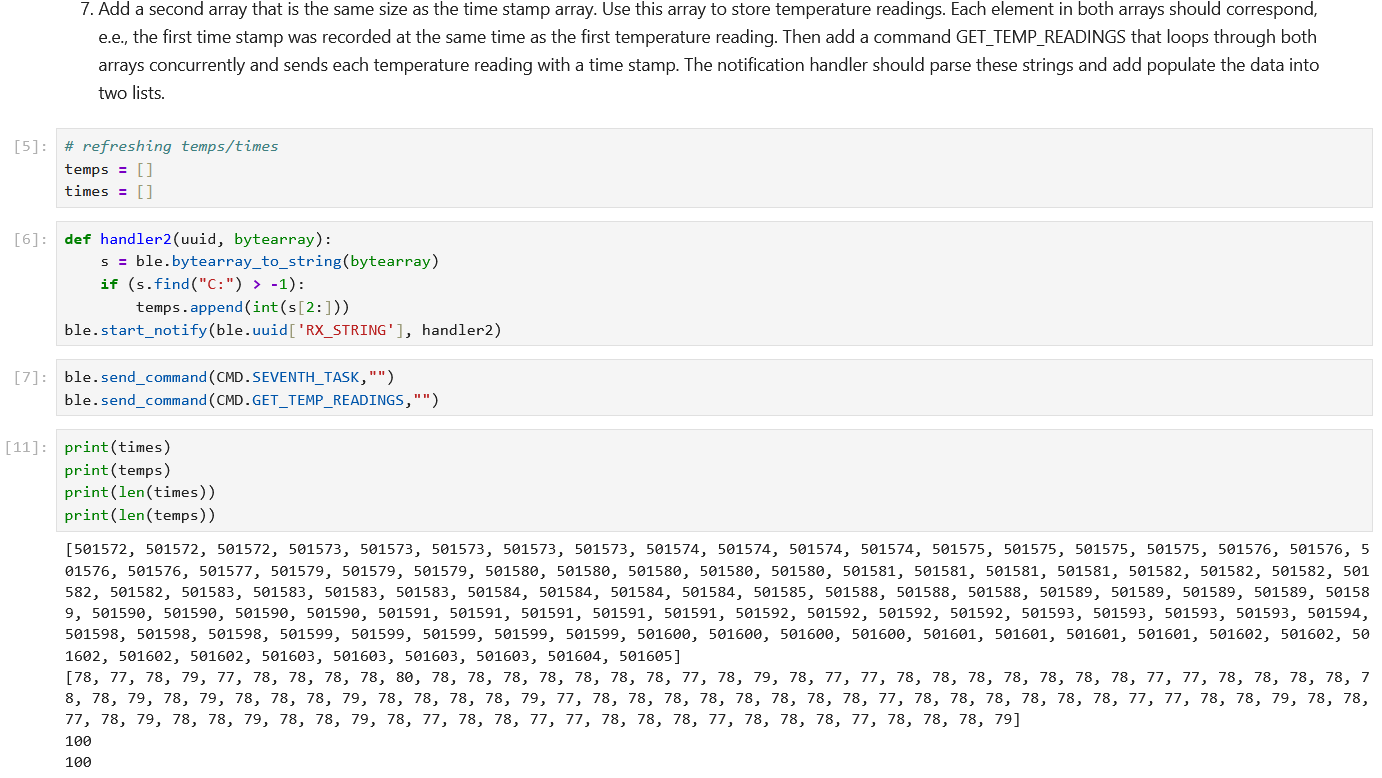Image resolution: width=1382 pixels, height=778 pixels.
Task: Select cell prompt number [7]
Action: [x=30, y=377]
